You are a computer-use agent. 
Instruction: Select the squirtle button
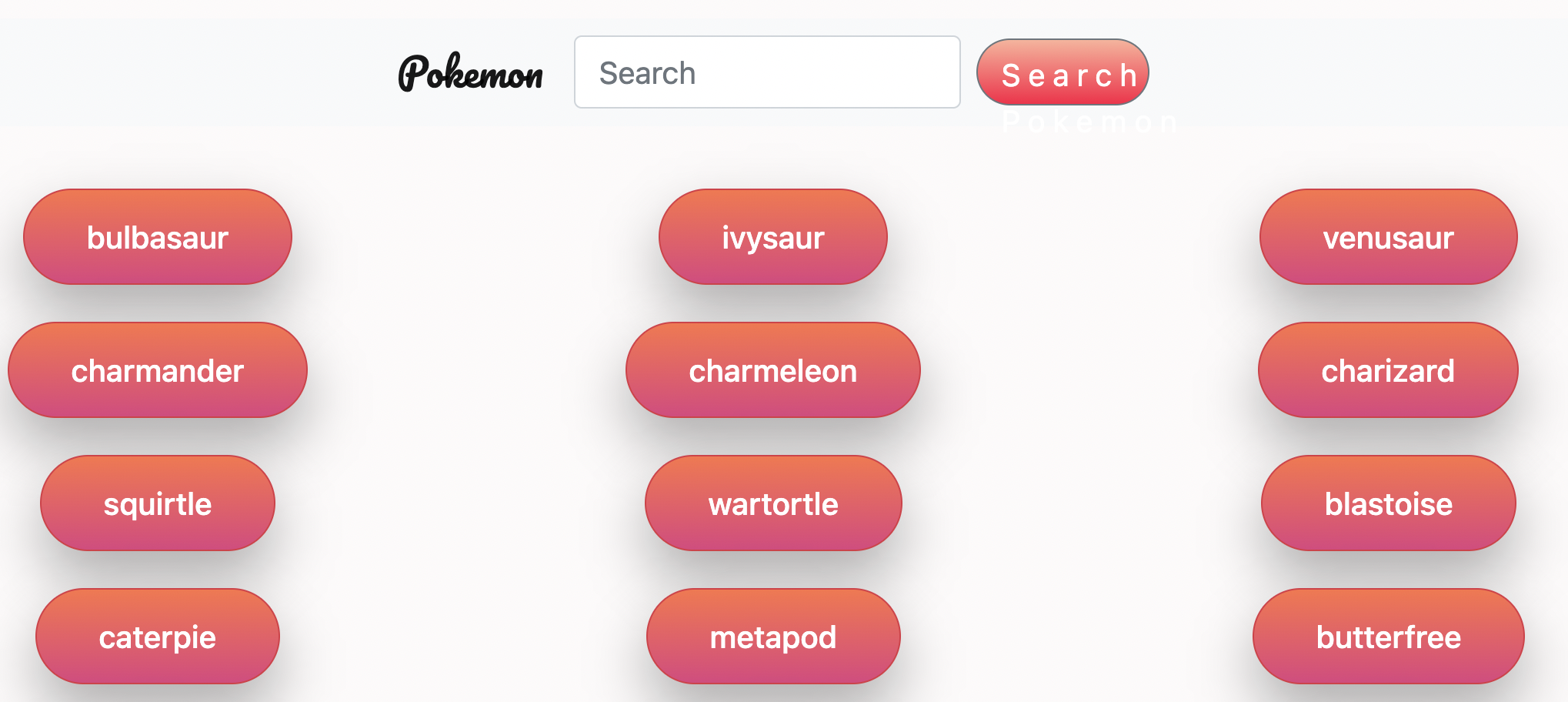click(157, 503)
